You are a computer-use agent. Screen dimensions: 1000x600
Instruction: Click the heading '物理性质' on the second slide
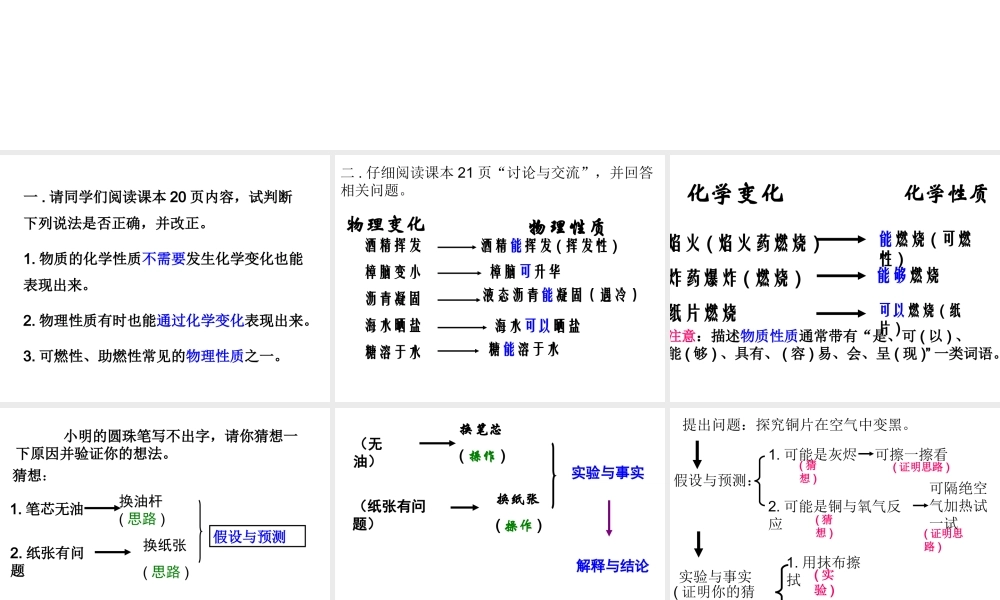coord(566,227)
